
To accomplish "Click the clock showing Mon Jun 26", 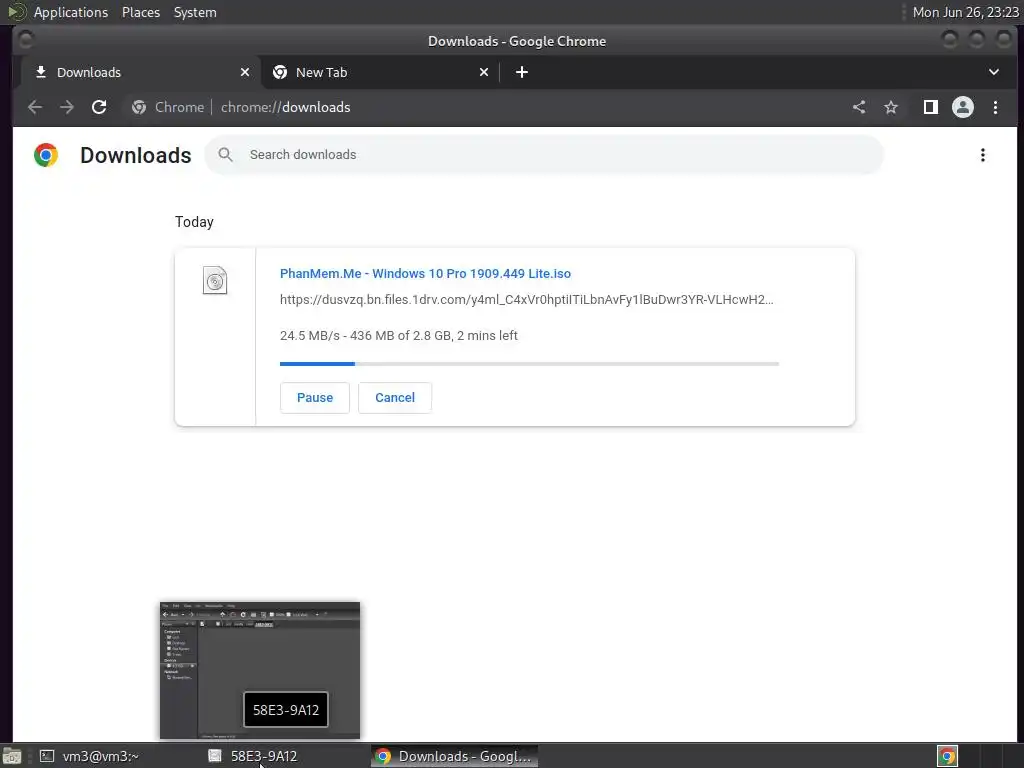I will click(965, 12).
